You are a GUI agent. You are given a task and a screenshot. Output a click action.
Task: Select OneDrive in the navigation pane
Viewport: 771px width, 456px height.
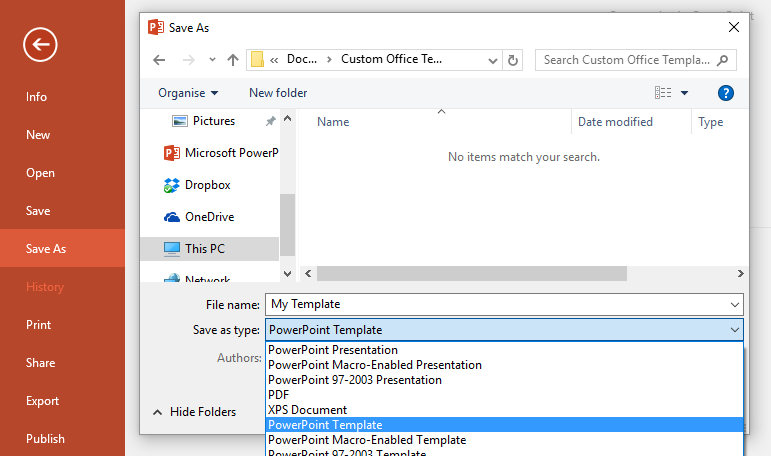coord(209,217)
